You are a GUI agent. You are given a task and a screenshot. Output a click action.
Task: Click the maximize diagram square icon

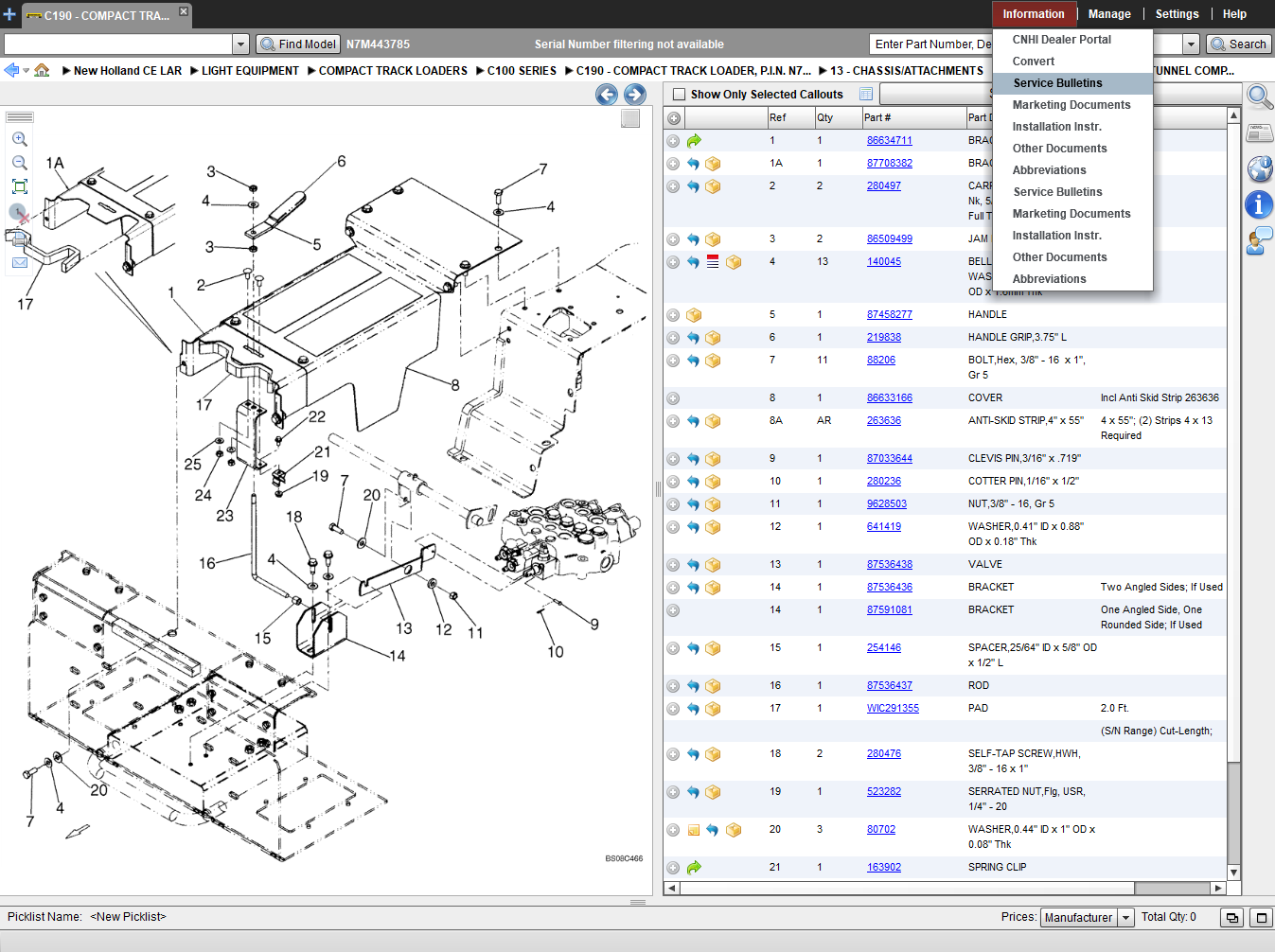(x=630, y=118)
